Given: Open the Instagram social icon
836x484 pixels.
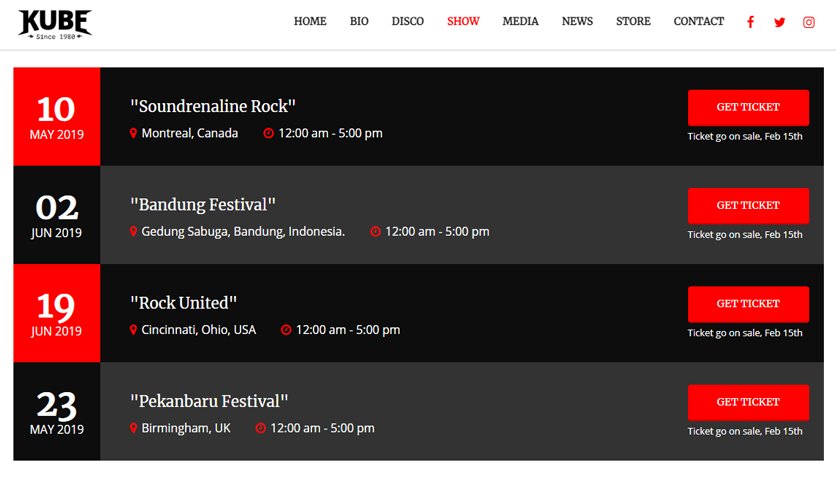Looking at the screenshot, I should coord(809,22).
